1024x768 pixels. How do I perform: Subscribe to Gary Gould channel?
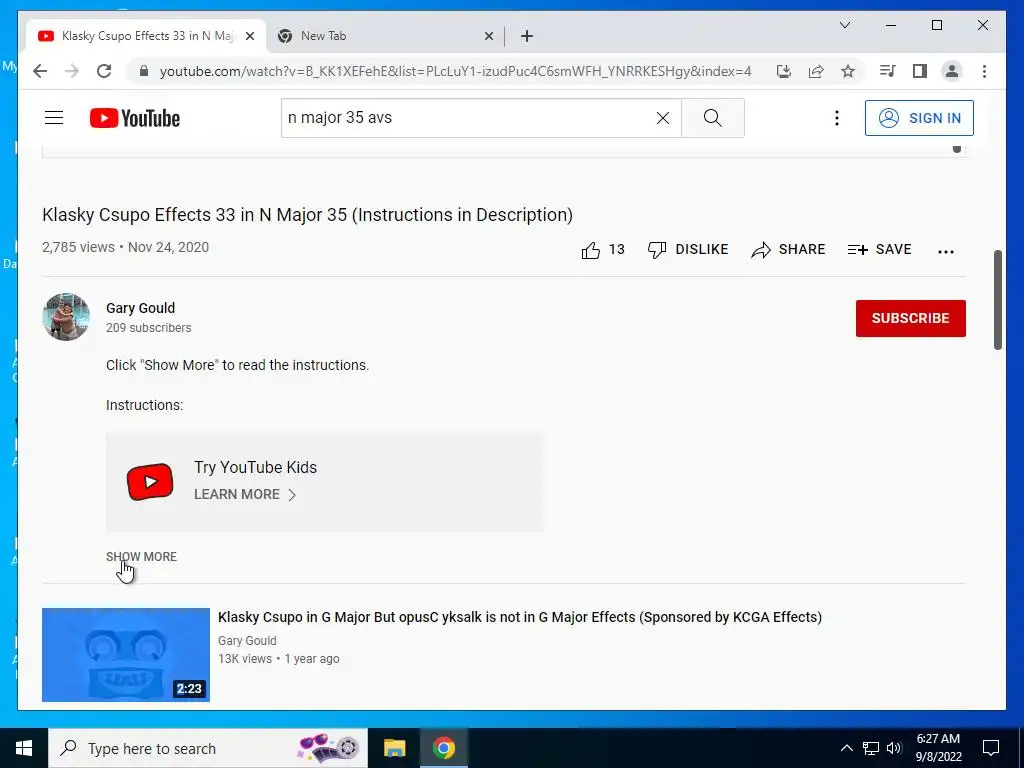tap(910, 318)
